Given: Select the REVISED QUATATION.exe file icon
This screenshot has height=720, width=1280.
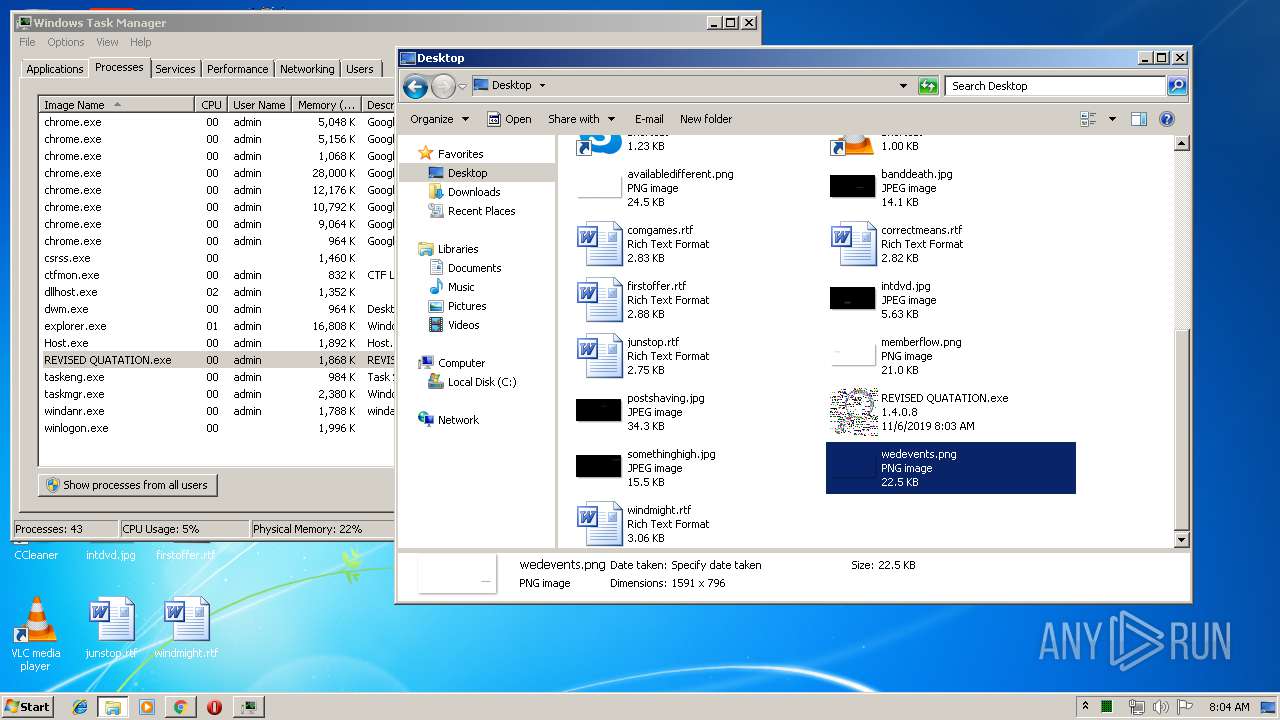Looking at the screenshot, I should pos(854,412).
